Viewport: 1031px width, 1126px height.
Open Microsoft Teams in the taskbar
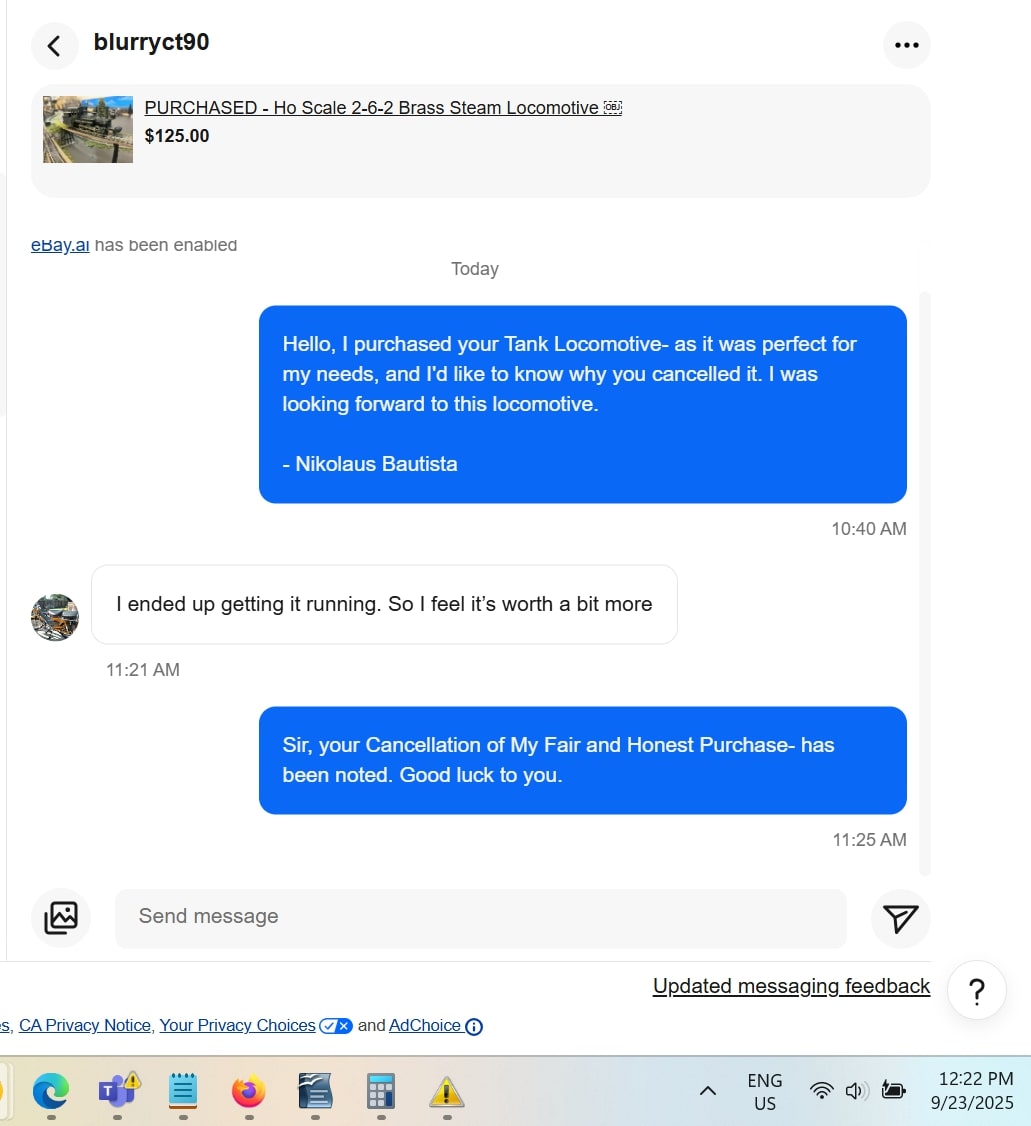point(118,1092)
